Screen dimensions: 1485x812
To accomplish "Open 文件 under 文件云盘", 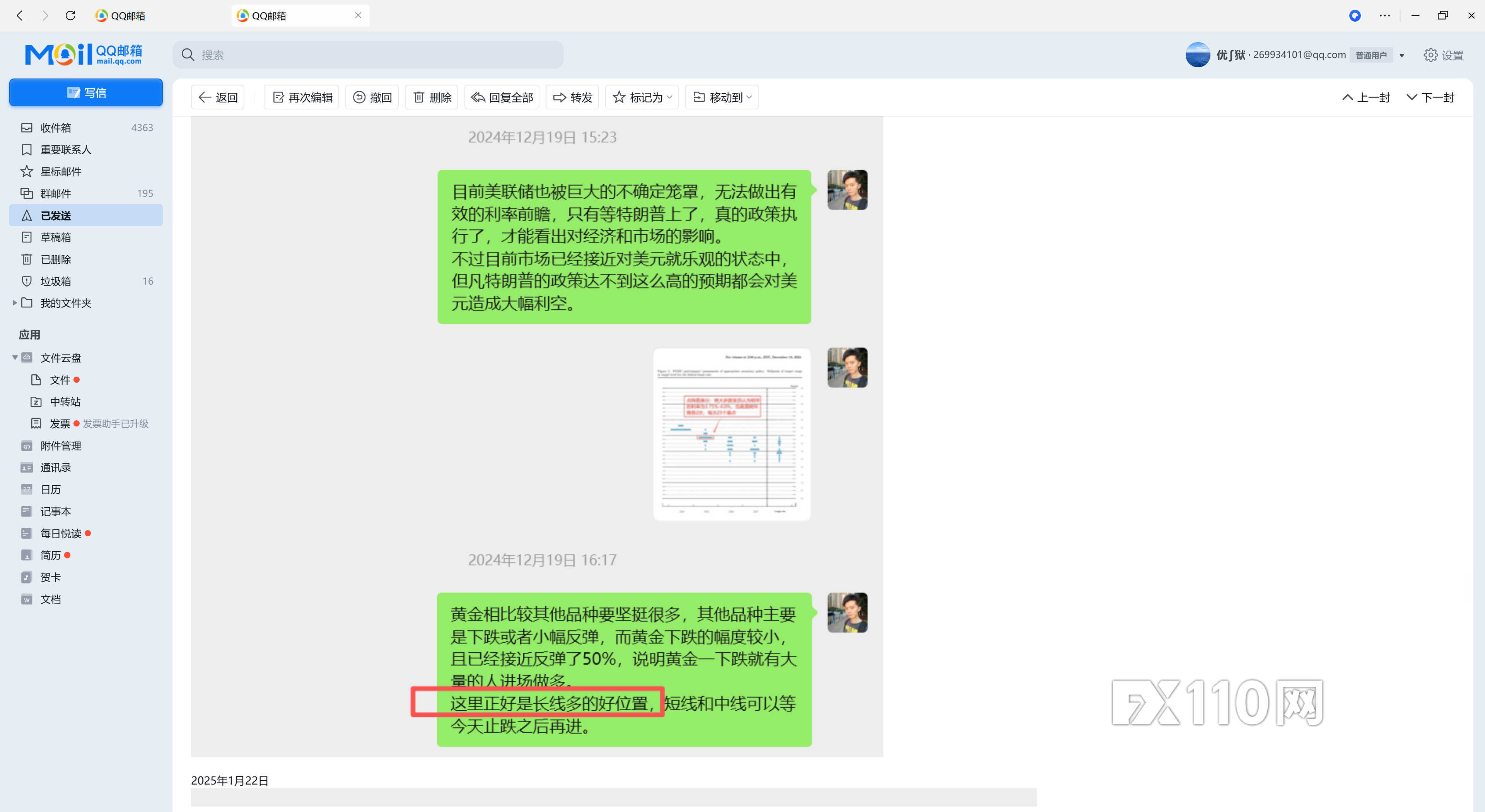I will click(60, 380).
